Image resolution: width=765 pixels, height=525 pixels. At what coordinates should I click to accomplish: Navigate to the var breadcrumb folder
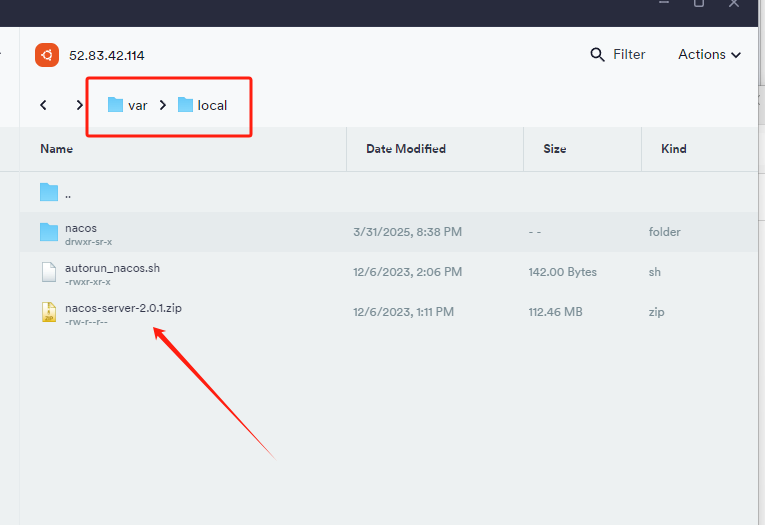click(127, 105)
